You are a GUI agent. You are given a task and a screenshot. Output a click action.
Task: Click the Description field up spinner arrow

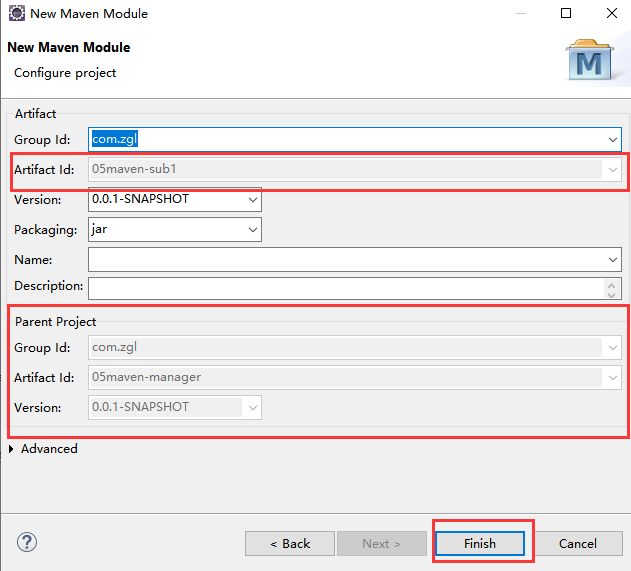coord(611,285)
